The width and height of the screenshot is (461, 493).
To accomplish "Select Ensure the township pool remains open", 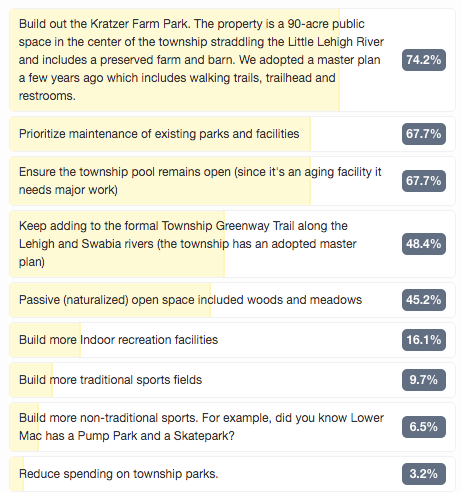I will pos(232,181).
